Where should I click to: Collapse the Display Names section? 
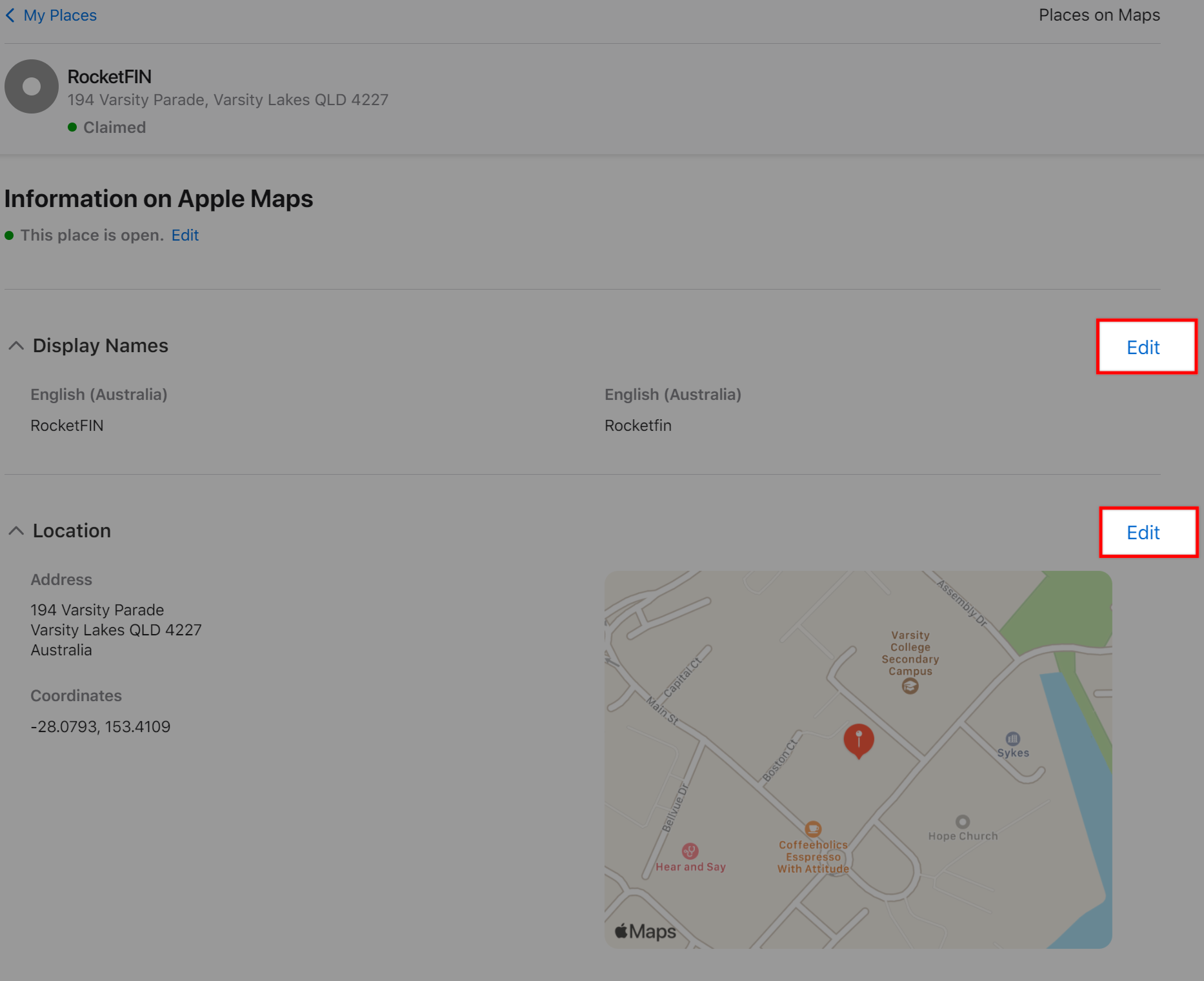(16, 346)
